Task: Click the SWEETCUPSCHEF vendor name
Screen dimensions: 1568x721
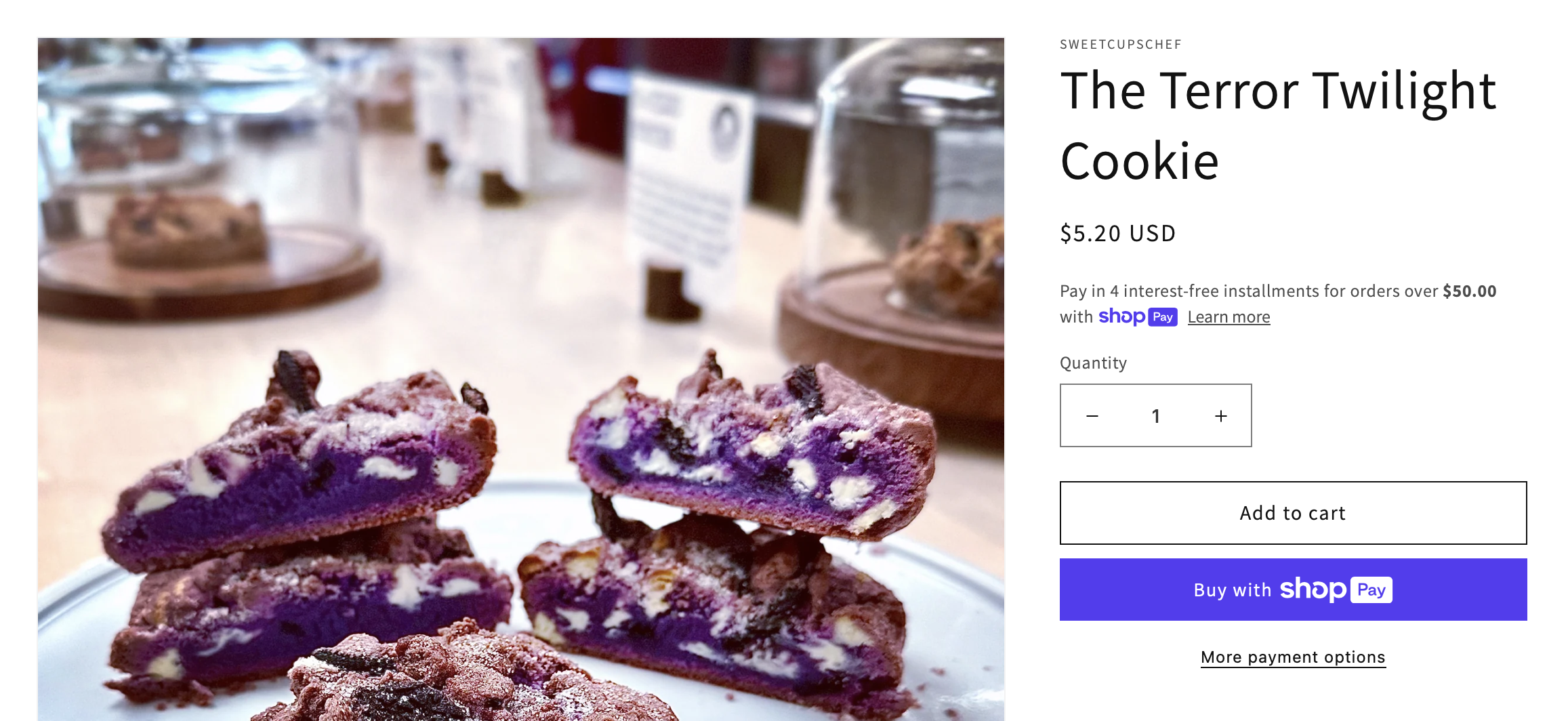Action: [1120, 45]
